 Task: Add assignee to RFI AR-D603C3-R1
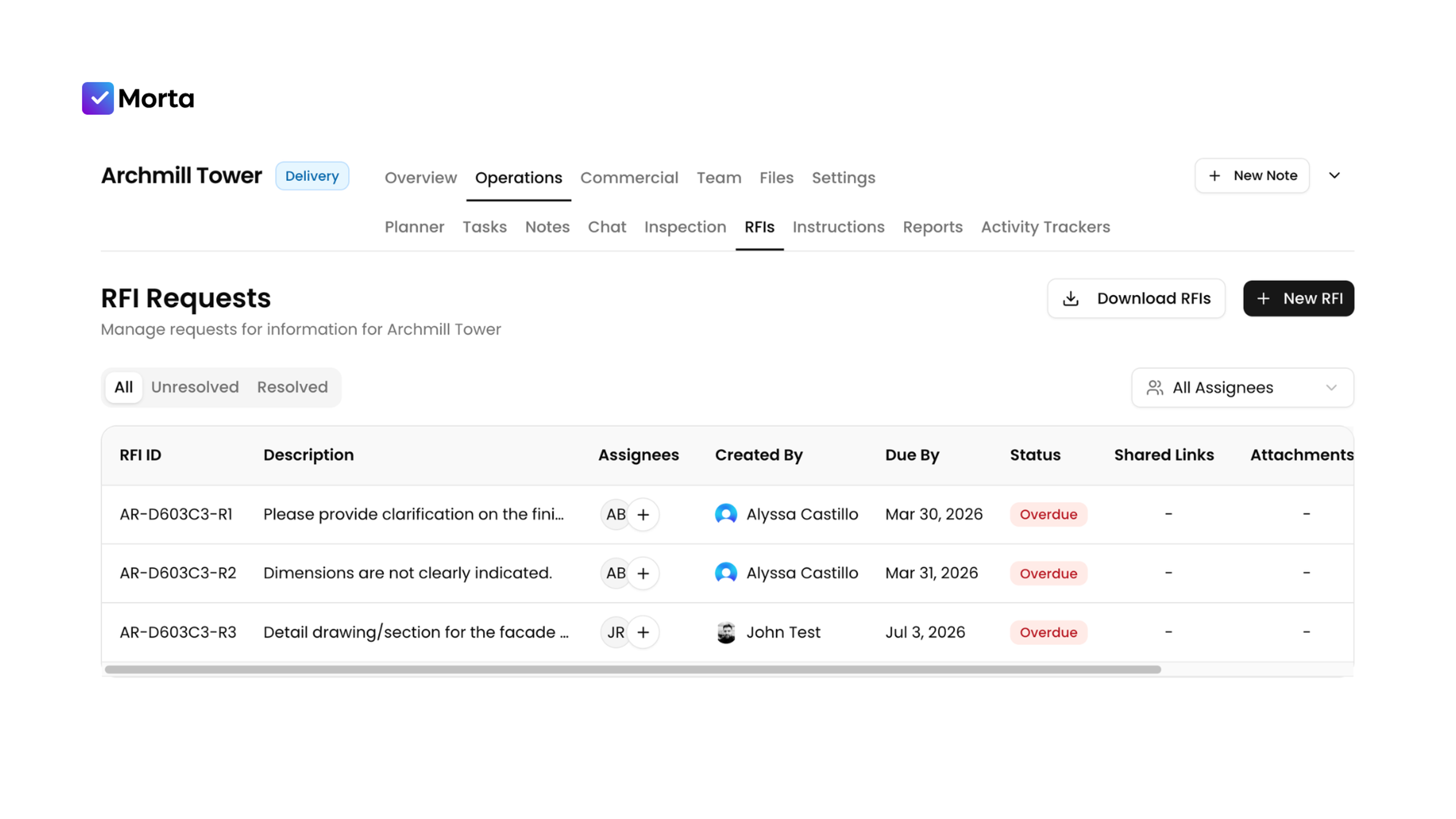[x=643, y=515]
